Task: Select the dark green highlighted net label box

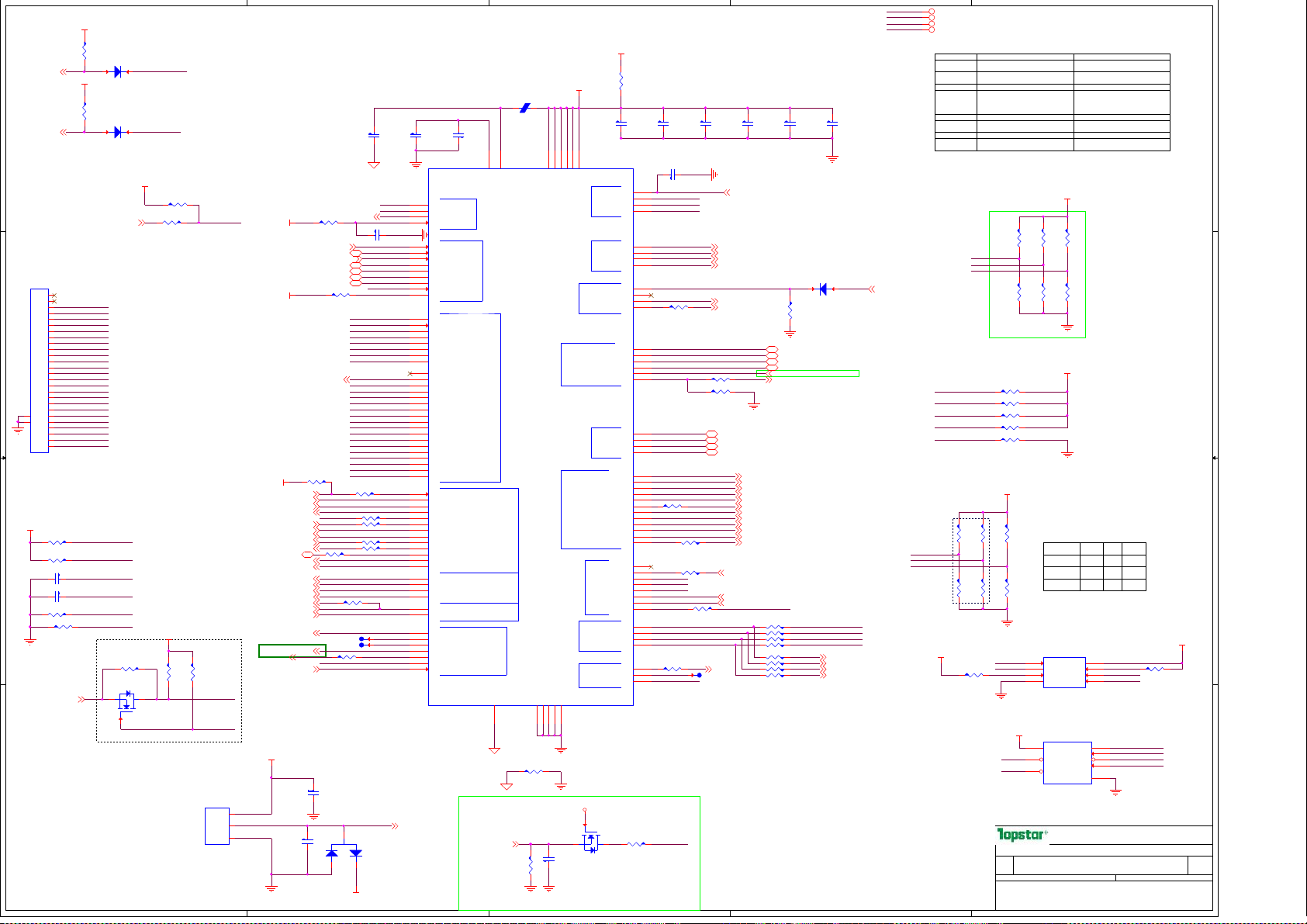Action: [292, 651]
